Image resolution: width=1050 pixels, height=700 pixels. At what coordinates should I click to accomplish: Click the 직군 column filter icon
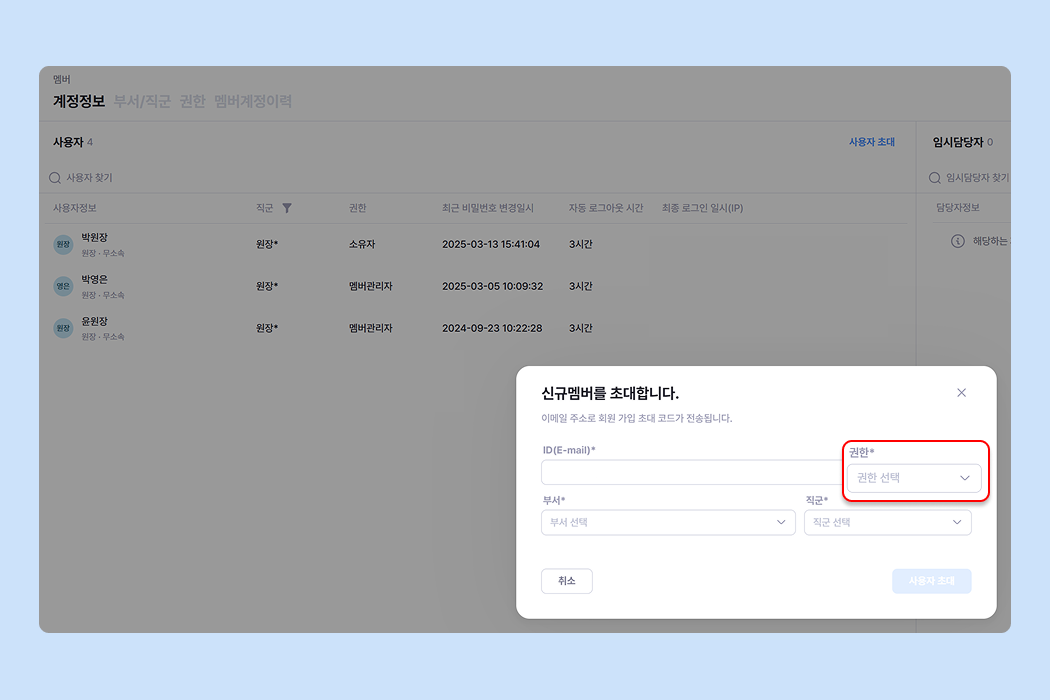tap(287, 208)
